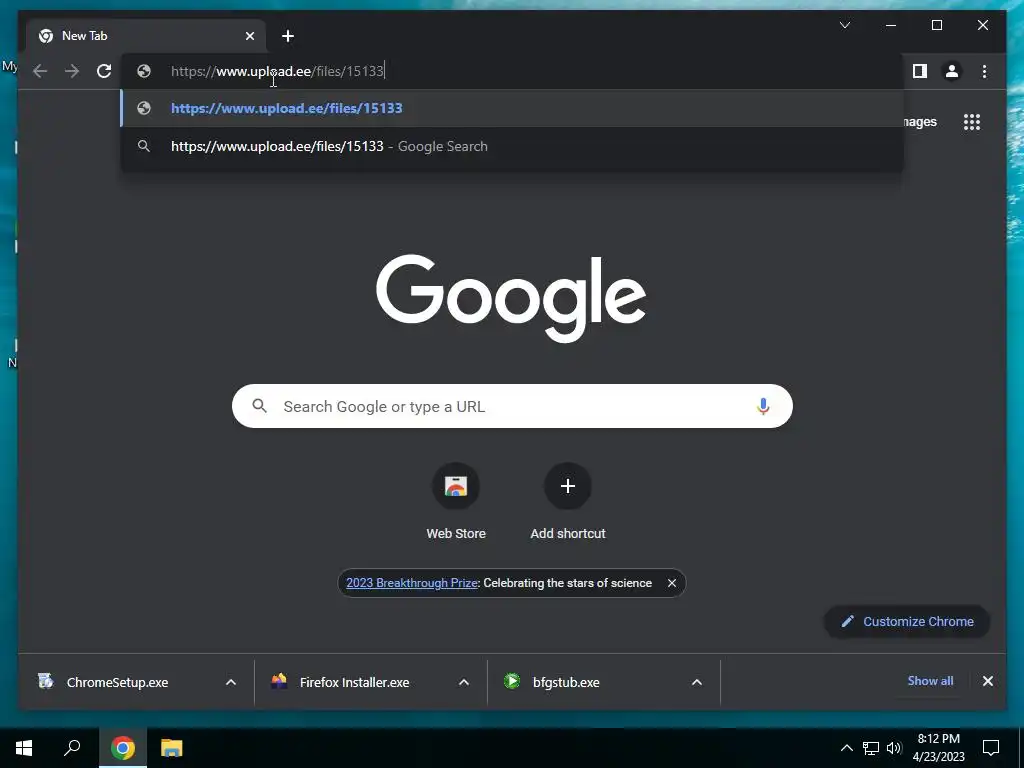The height and width of the screenshot is (768, 1024).
Task: Dismiss the Breakthrough Prize promo
Action: click(671, 583)
